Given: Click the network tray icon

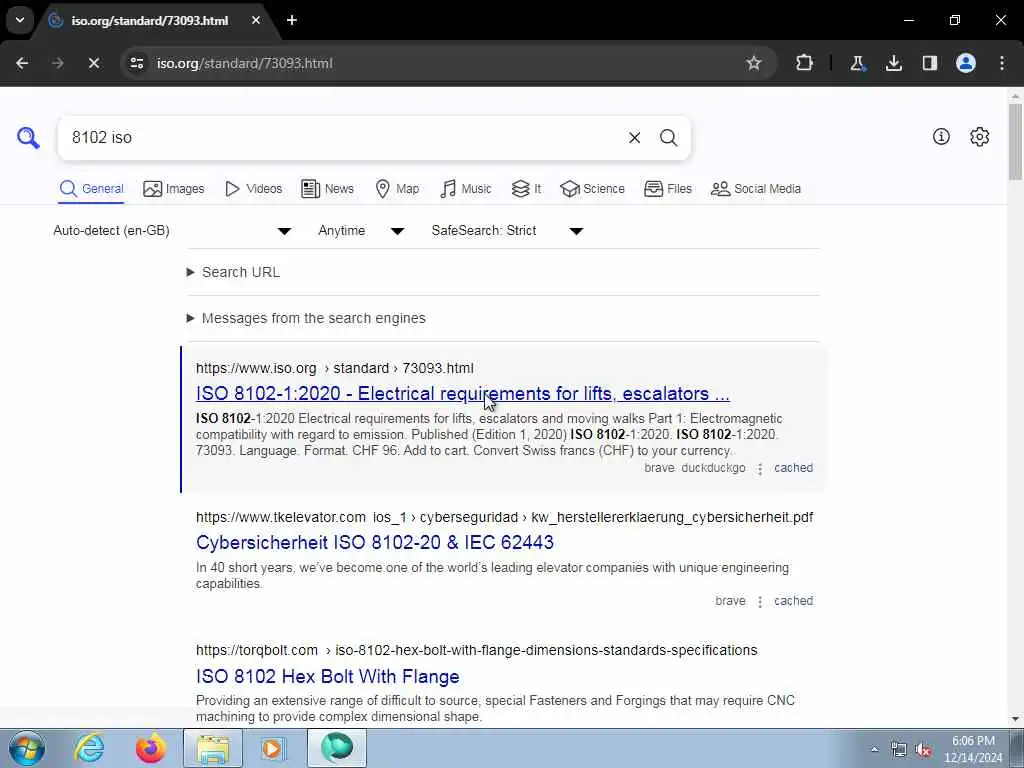Looking at the screenshot, I should coord(899,749).
